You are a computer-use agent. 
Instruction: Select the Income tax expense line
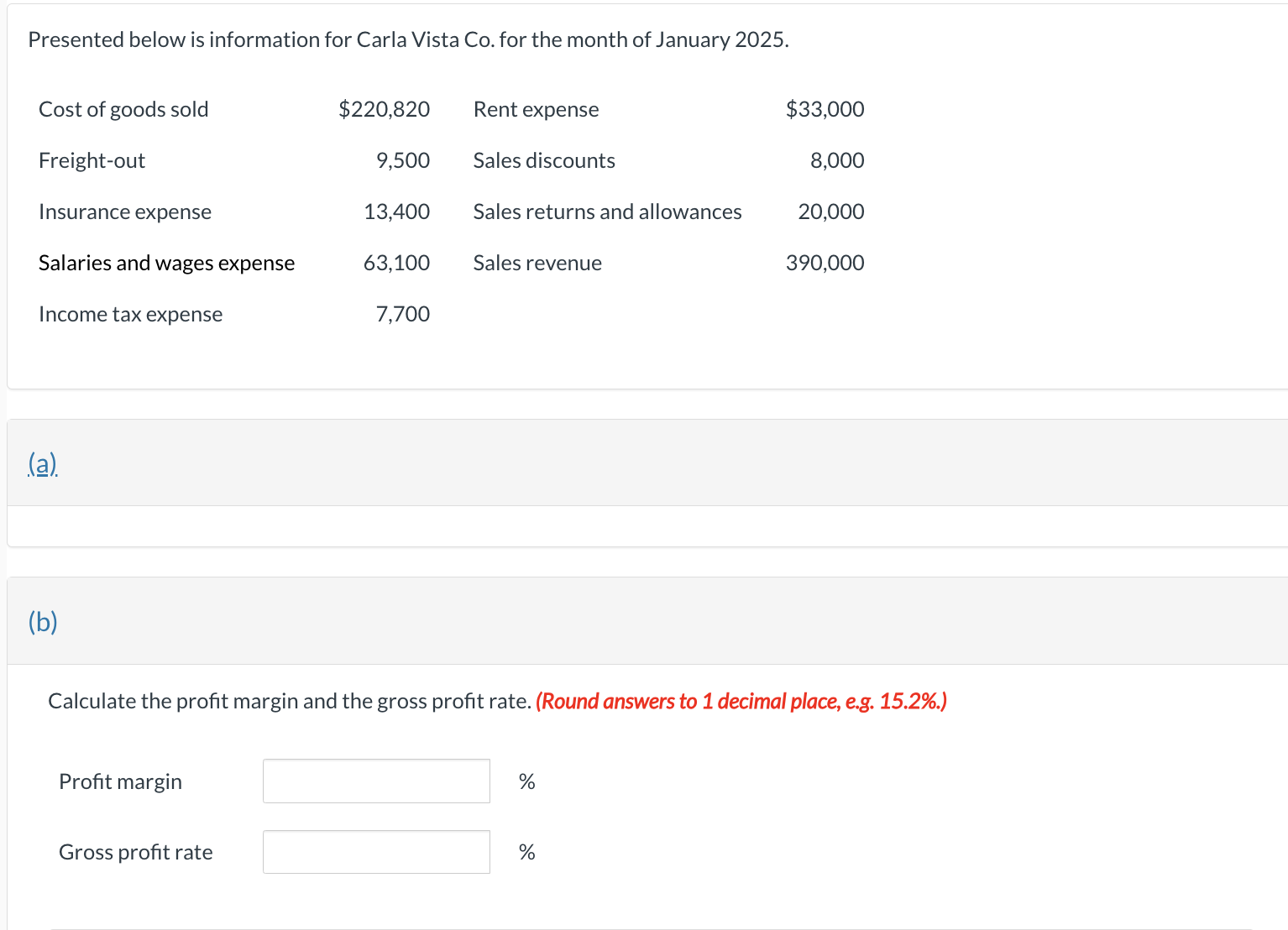coord(130,314)
